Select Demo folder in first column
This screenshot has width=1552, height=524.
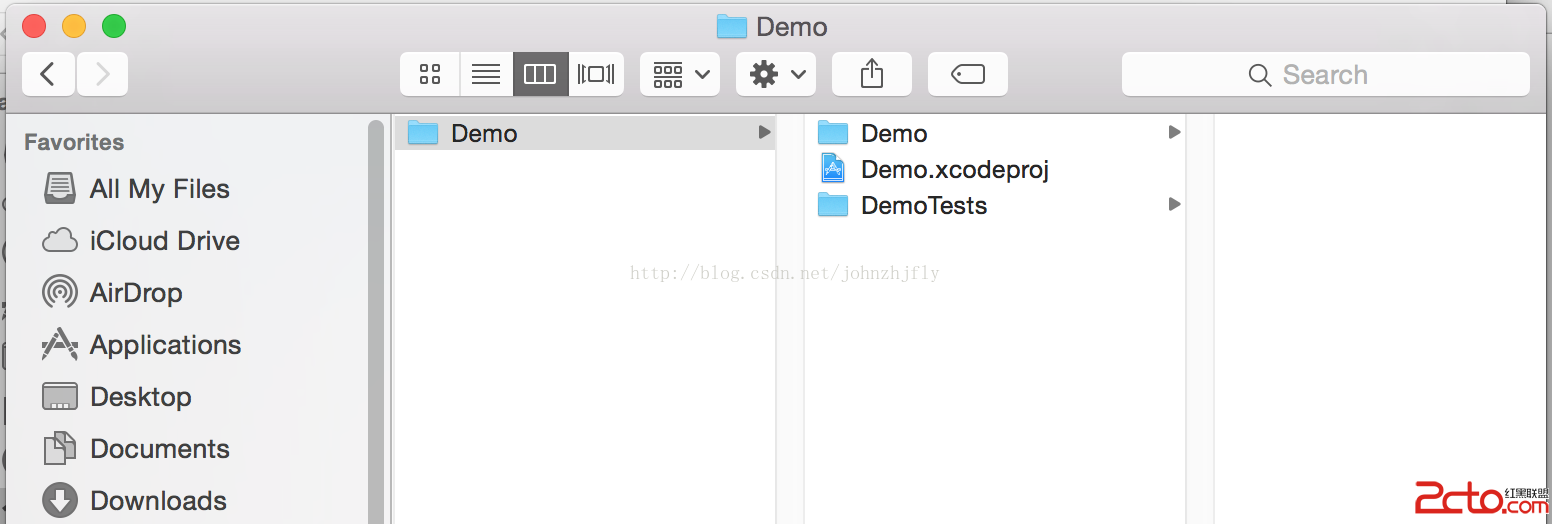click(x=585, y=133)
